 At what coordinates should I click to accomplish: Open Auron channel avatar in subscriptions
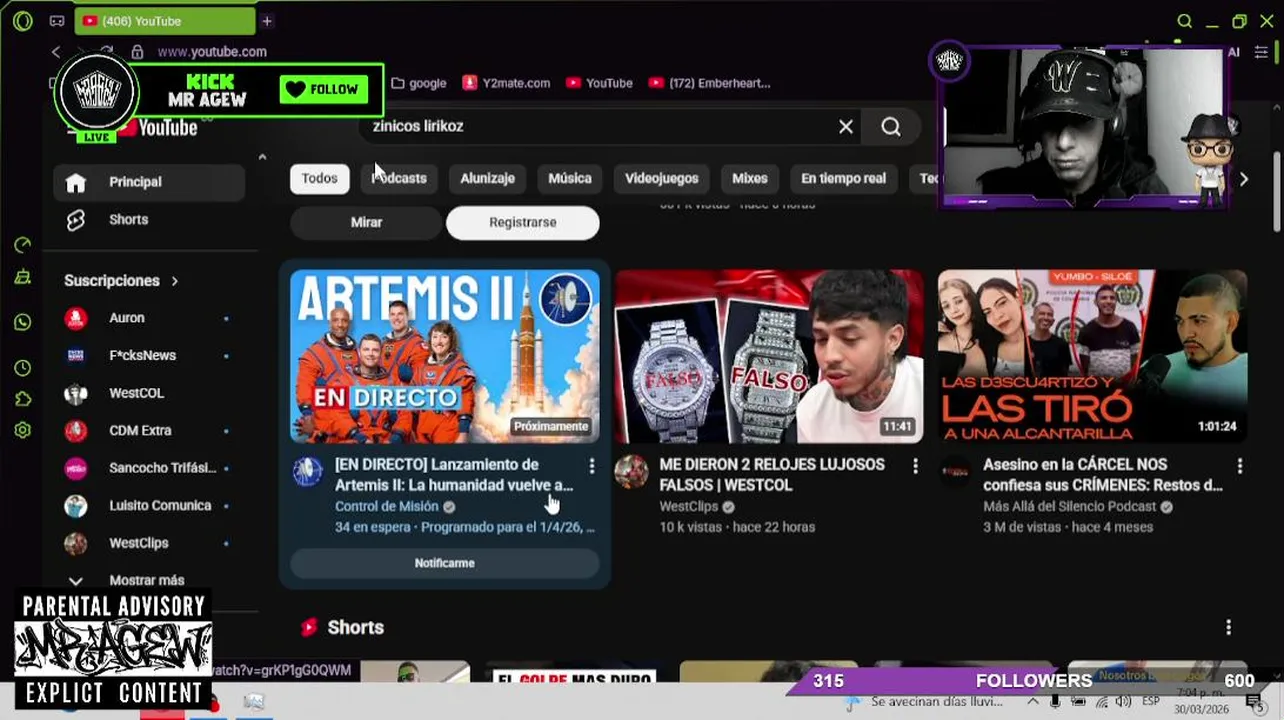coord(76,318)
